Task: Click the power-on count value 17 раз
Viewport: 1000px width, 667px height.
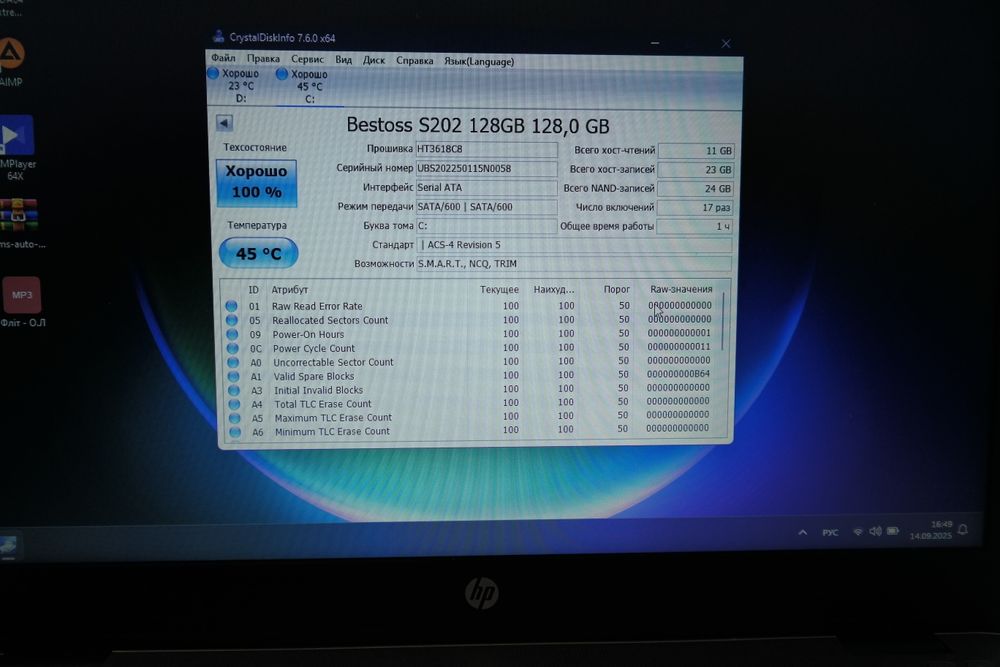Action: (695, 207)
